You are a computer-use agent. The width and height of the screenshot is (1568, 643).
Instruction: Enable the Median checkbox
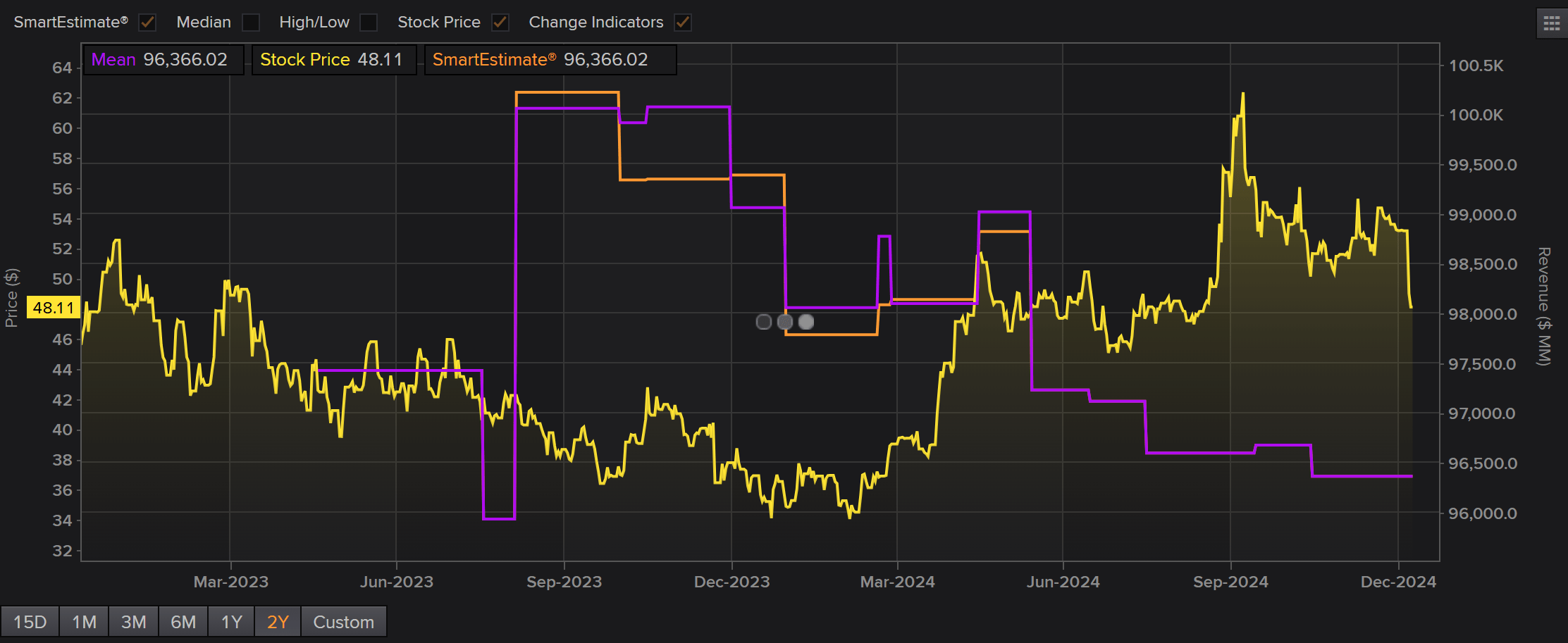point(251,23)
